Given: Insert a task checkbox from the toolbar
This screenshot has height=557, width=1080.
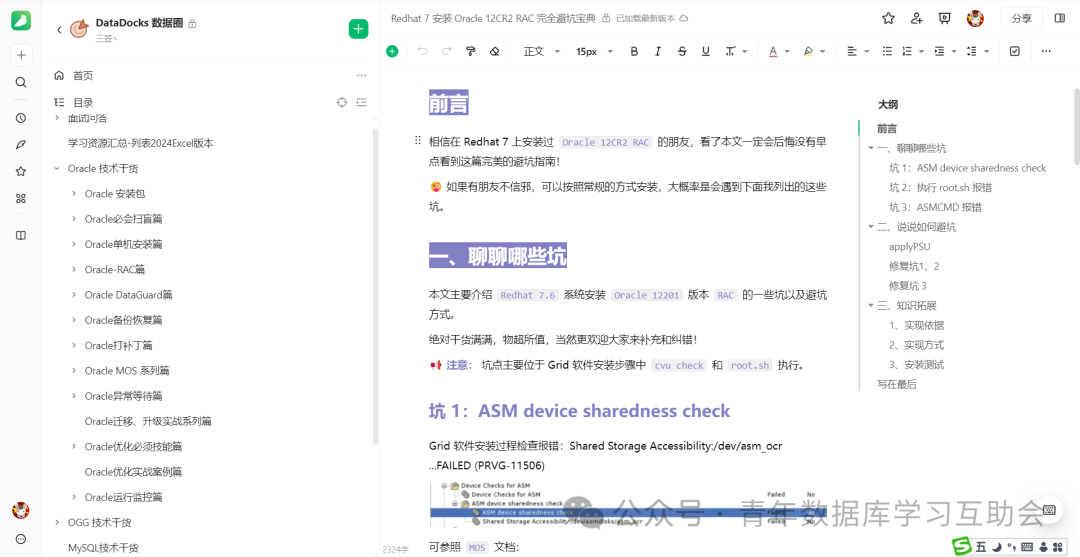Looking at the screenshot, I should click(x=1015, y=51).
